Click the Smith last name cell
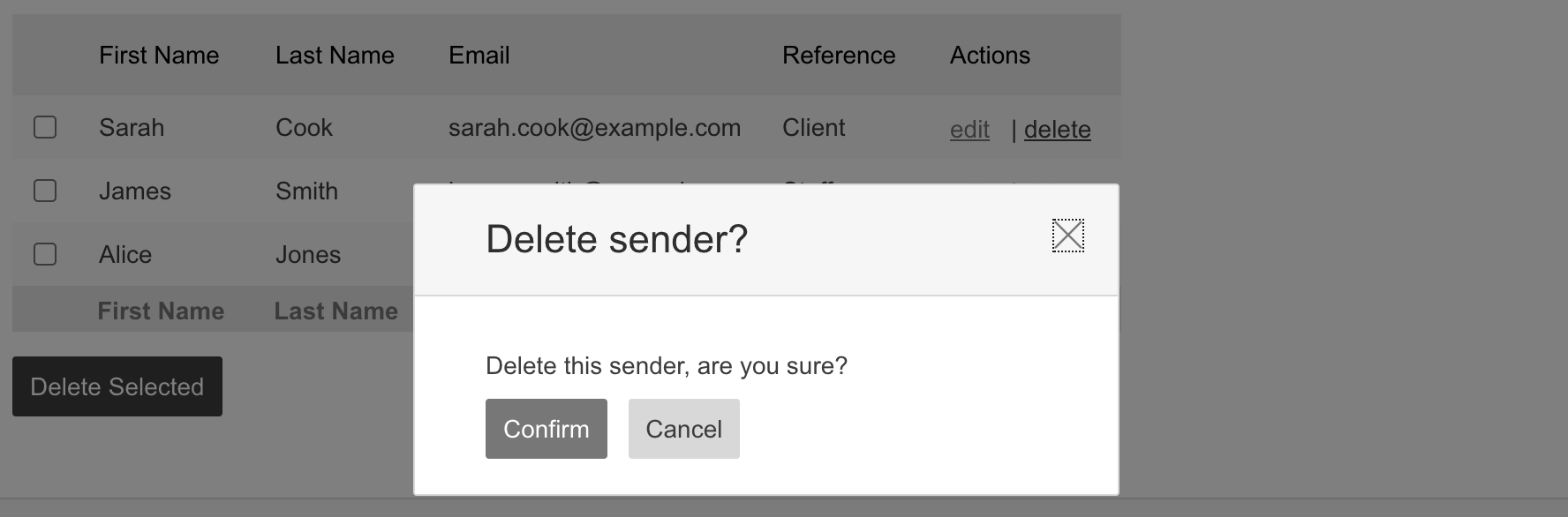This screenshot has width=1568, height=517. click(306, 191)
